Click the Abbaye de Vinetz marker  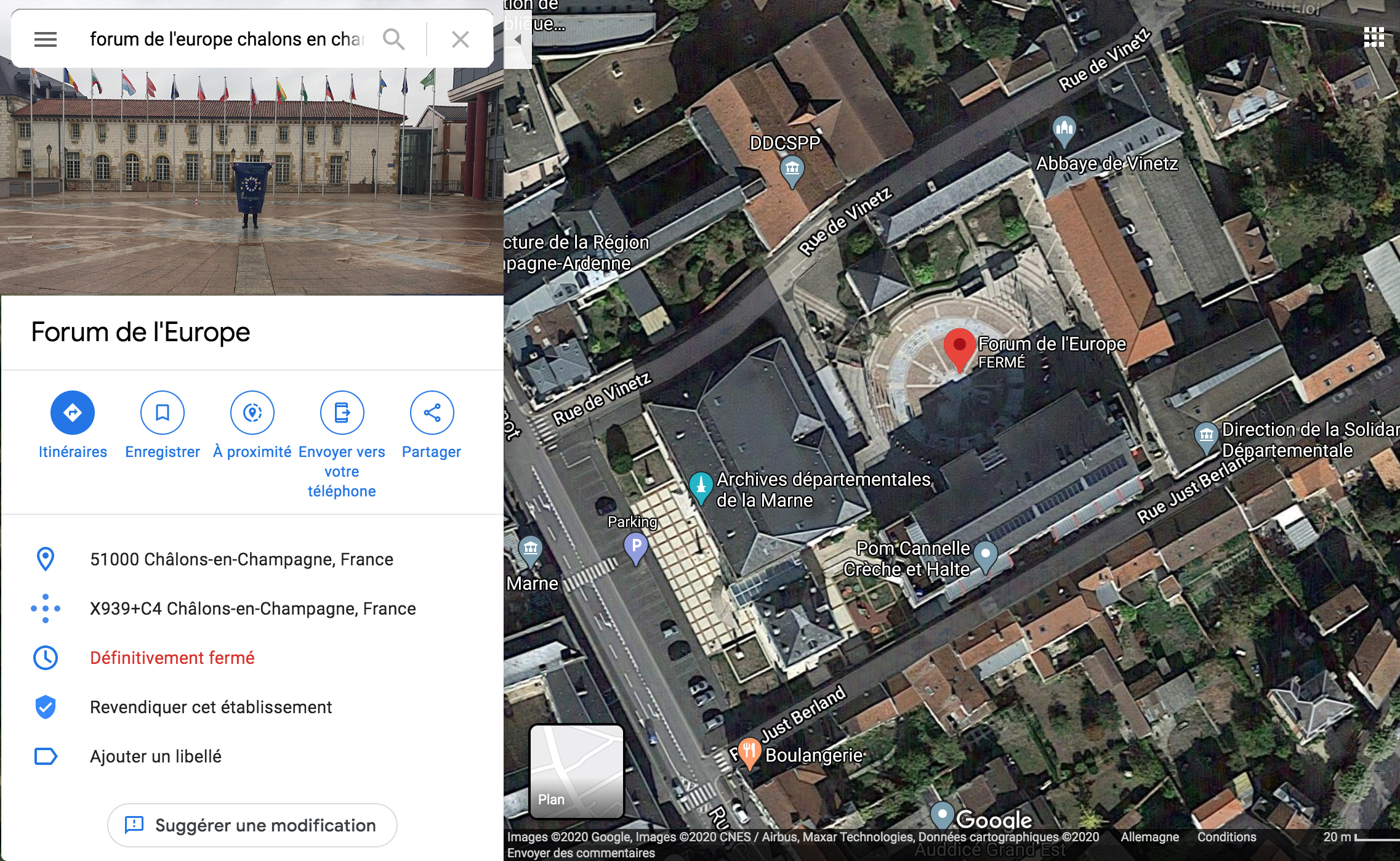1064,131
